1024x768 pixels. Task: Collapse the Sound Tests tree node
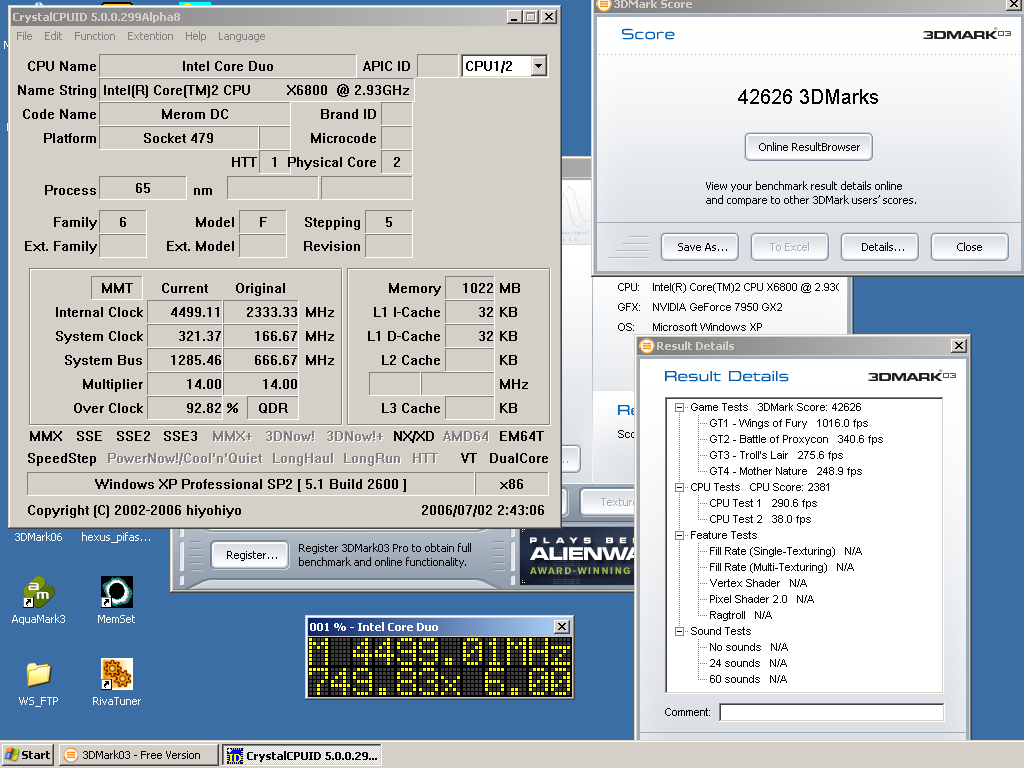pyautogui.click(x=679, y=632)
